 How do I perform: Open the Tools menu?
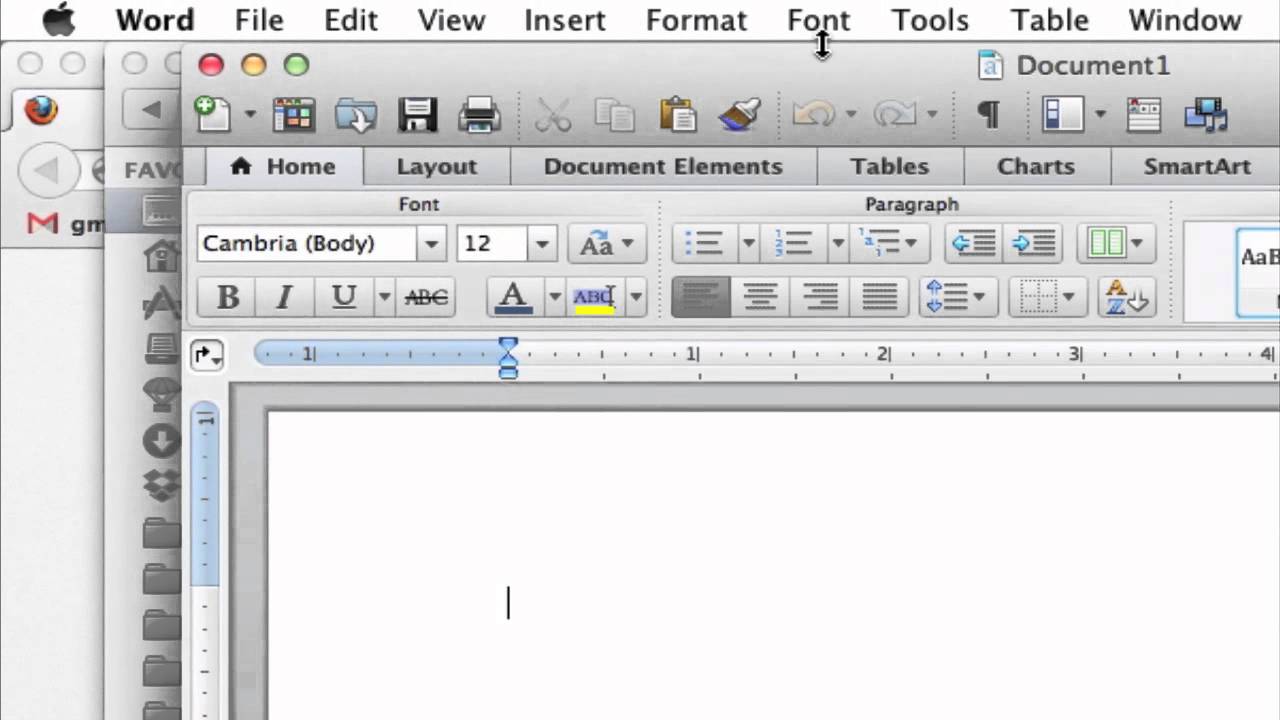[x=930, y=20]
